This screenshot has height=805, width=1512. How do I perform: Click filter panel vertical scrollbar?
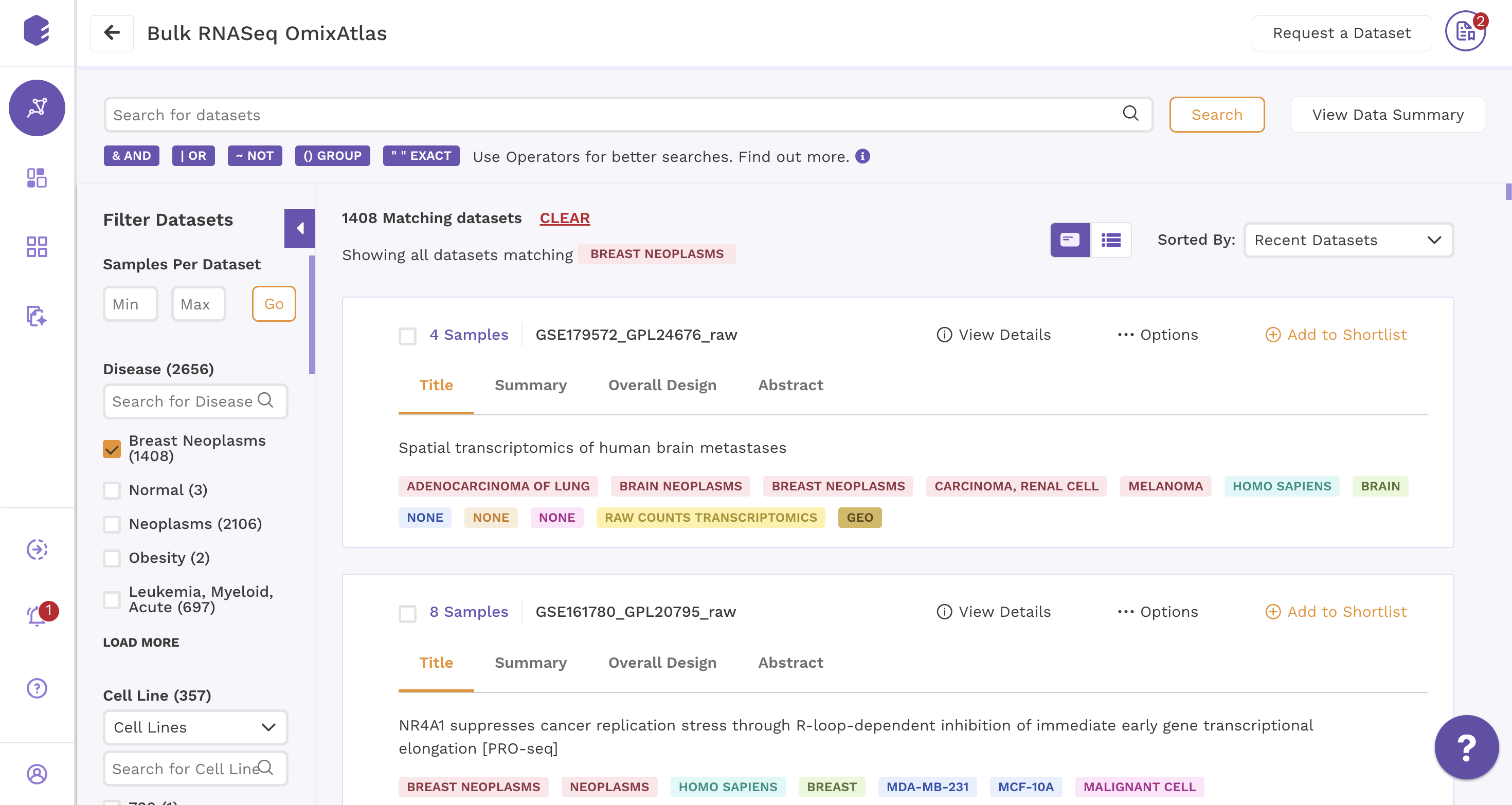[312, 315]
